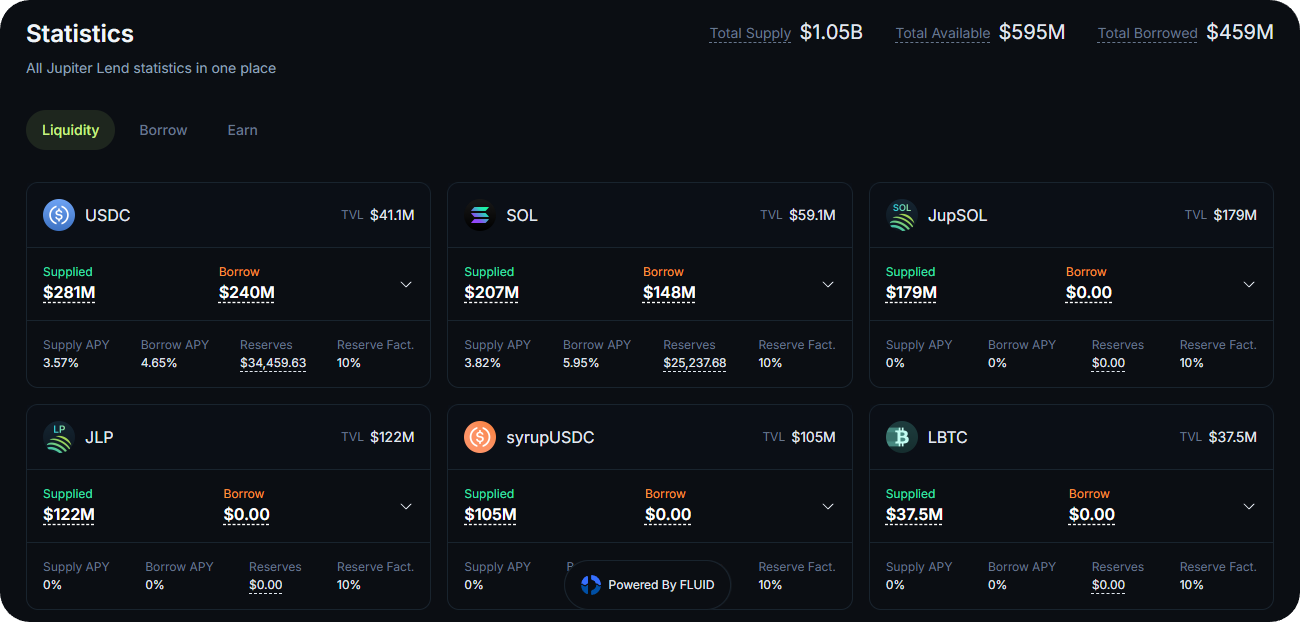Select the Liquidity tab
The image size is (1300, 622).
tap(70, 130)
